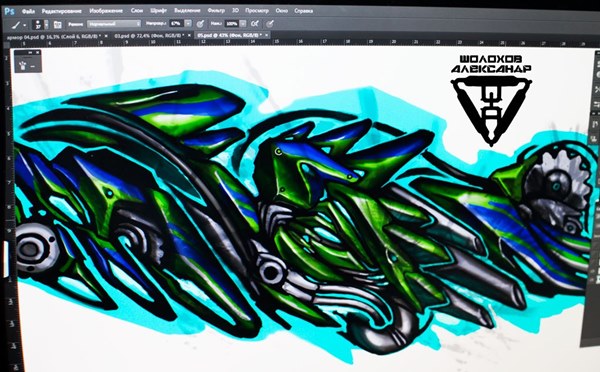This screenshot has height=372, width=600.
Task: Open the Изображение menu
Action: click(106, 11)
